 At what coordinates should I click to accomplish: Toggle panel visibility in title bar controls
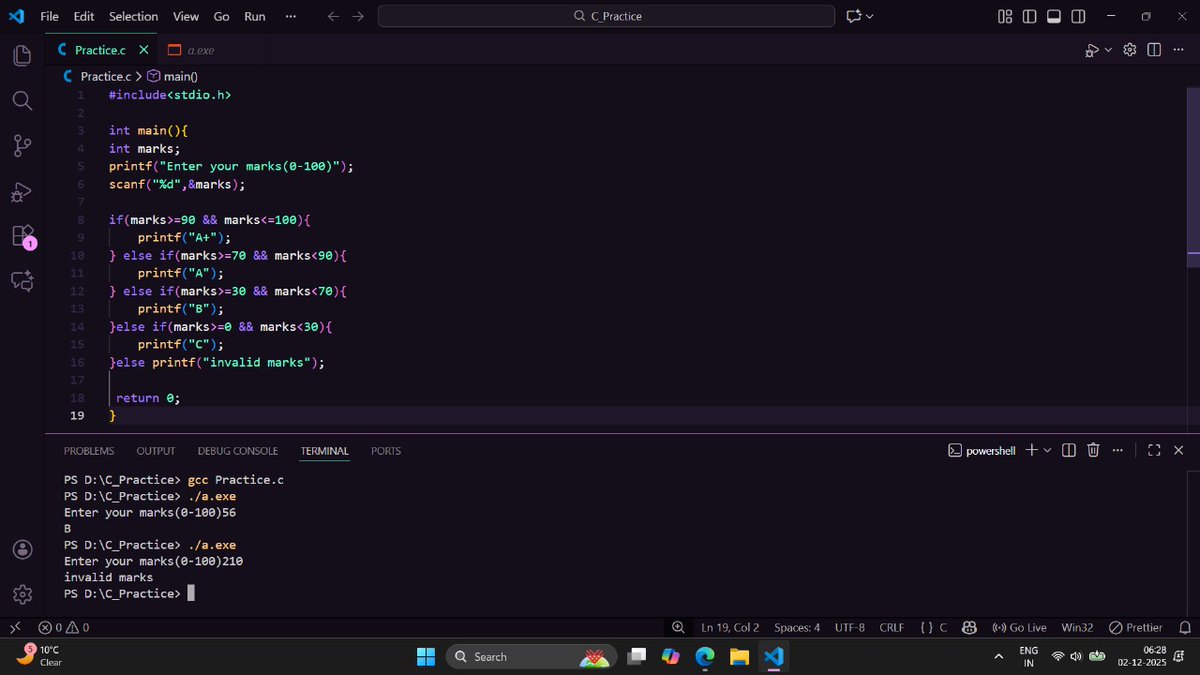click(1053, 16)
